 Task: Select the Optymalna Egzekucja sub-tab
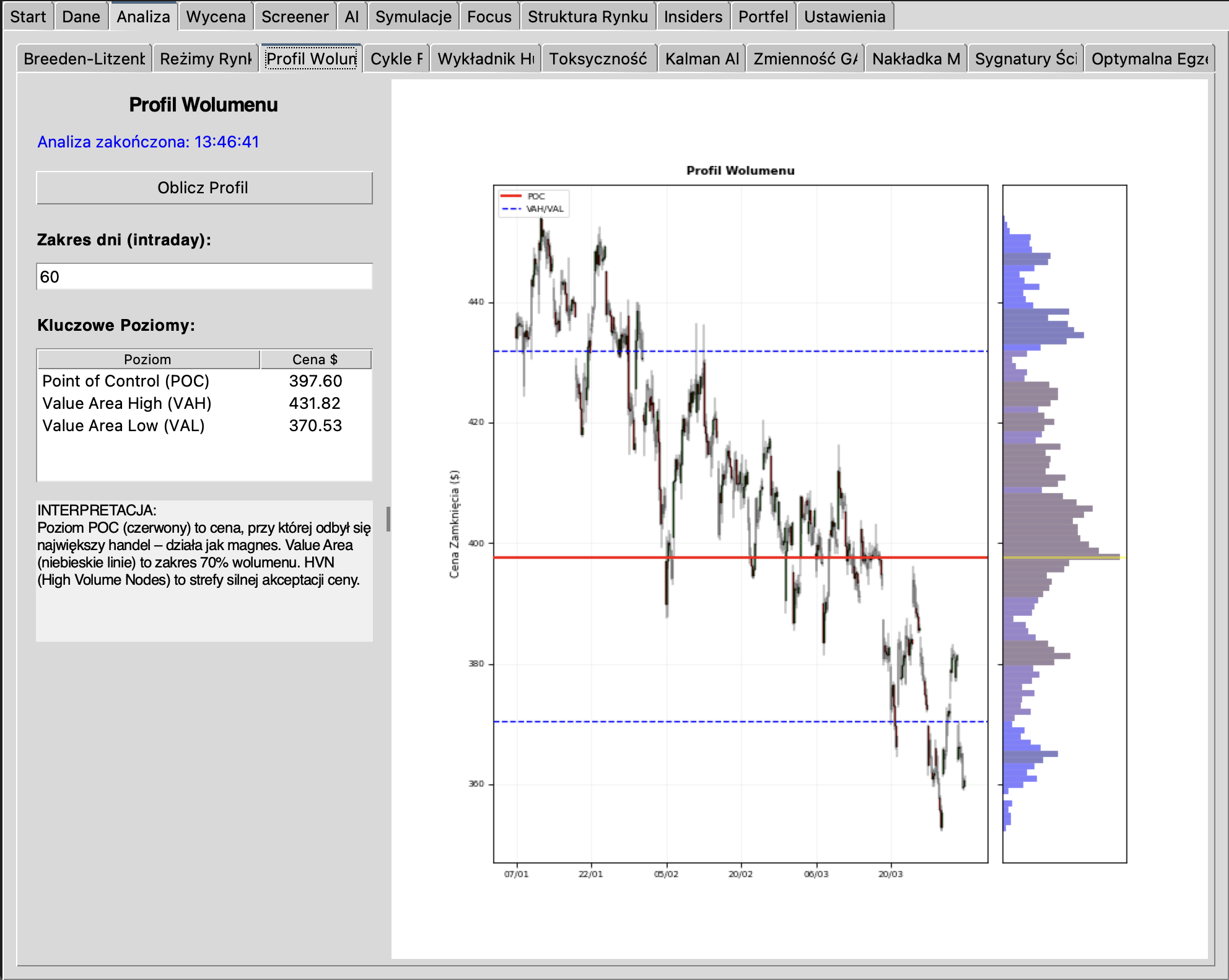point(1150,59)
